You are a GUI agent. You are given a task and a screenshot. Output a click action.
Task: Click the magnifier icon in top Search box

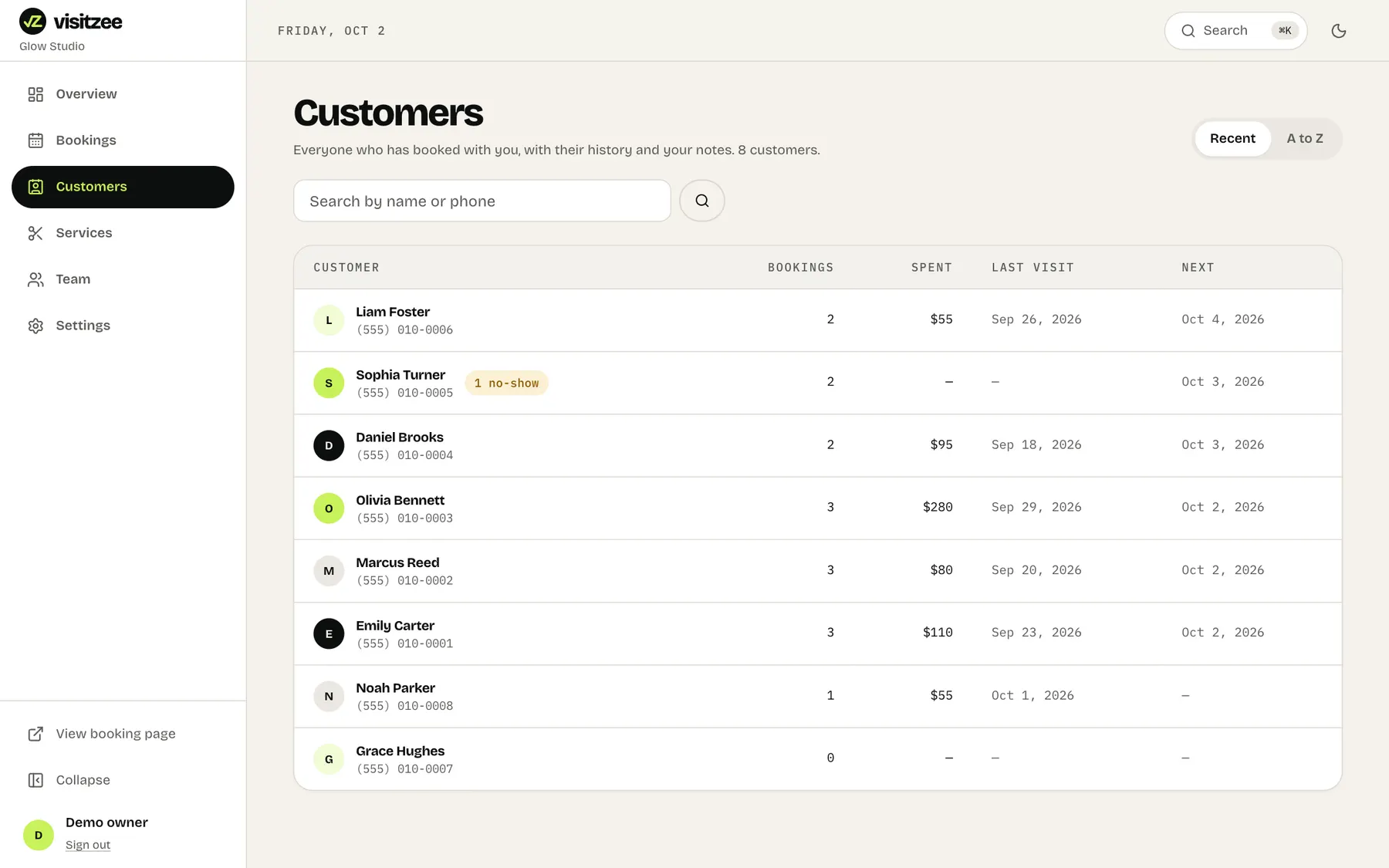tap(1188, 31)
